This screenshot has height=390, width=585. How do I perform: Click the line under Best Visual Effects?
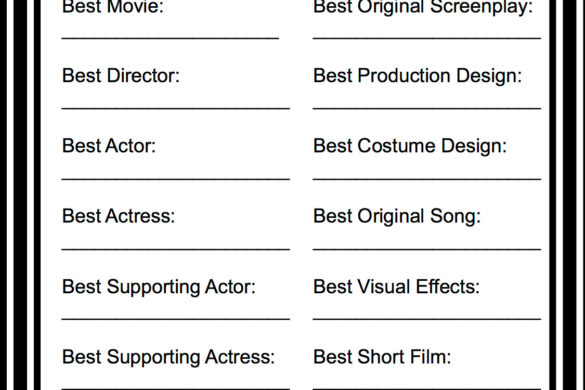(427, 319)
